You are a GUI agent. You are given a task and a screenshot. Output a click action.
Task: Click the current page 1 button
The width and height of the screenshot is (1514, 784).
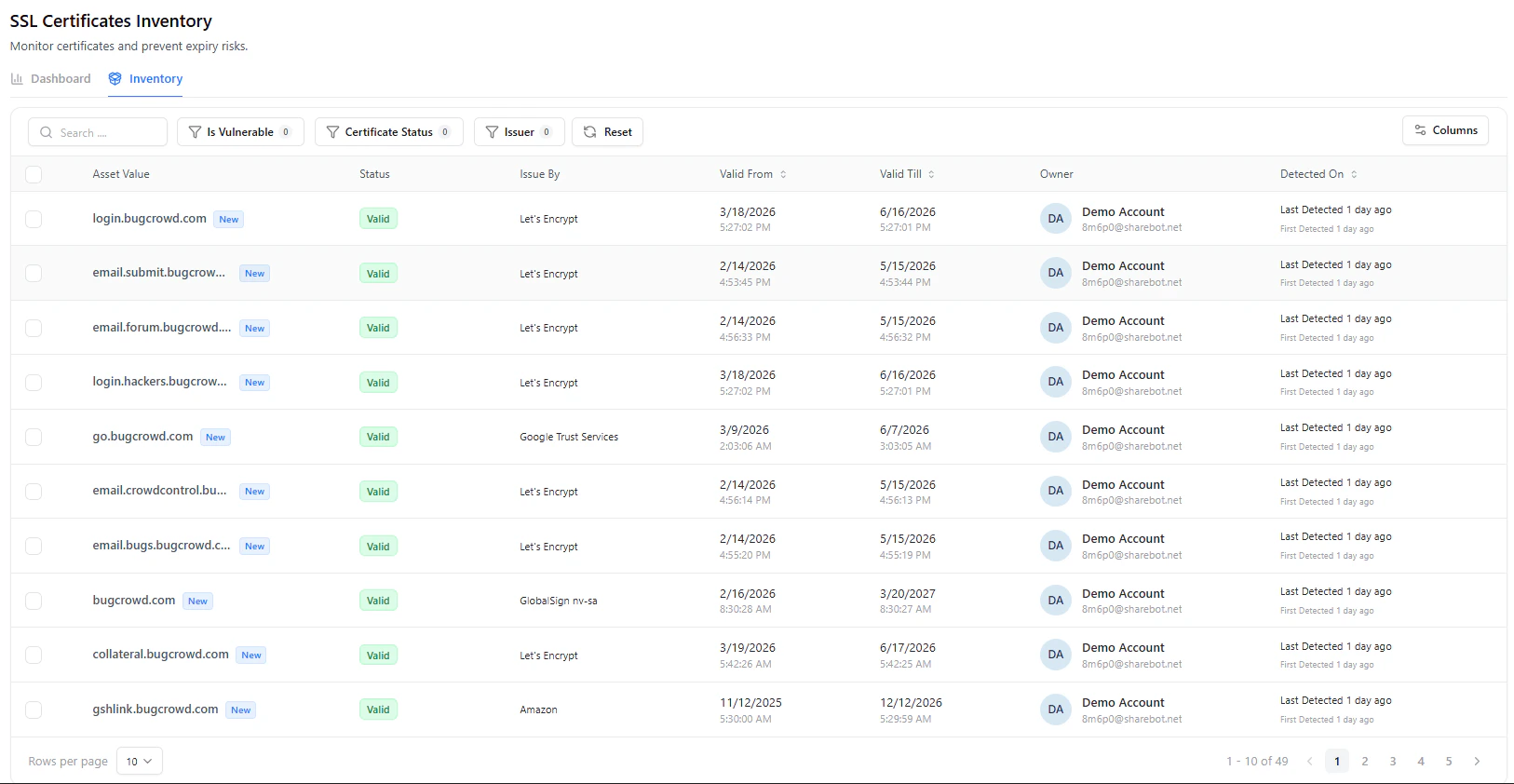click(x=1337, y=762)
